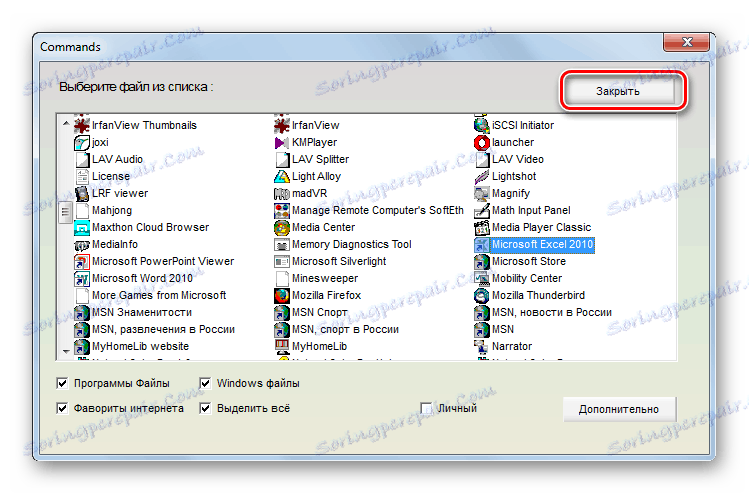Viewport: 749px width, 494px height.
Task: Select the Mobility Center icon
Action: click(482, 279)
